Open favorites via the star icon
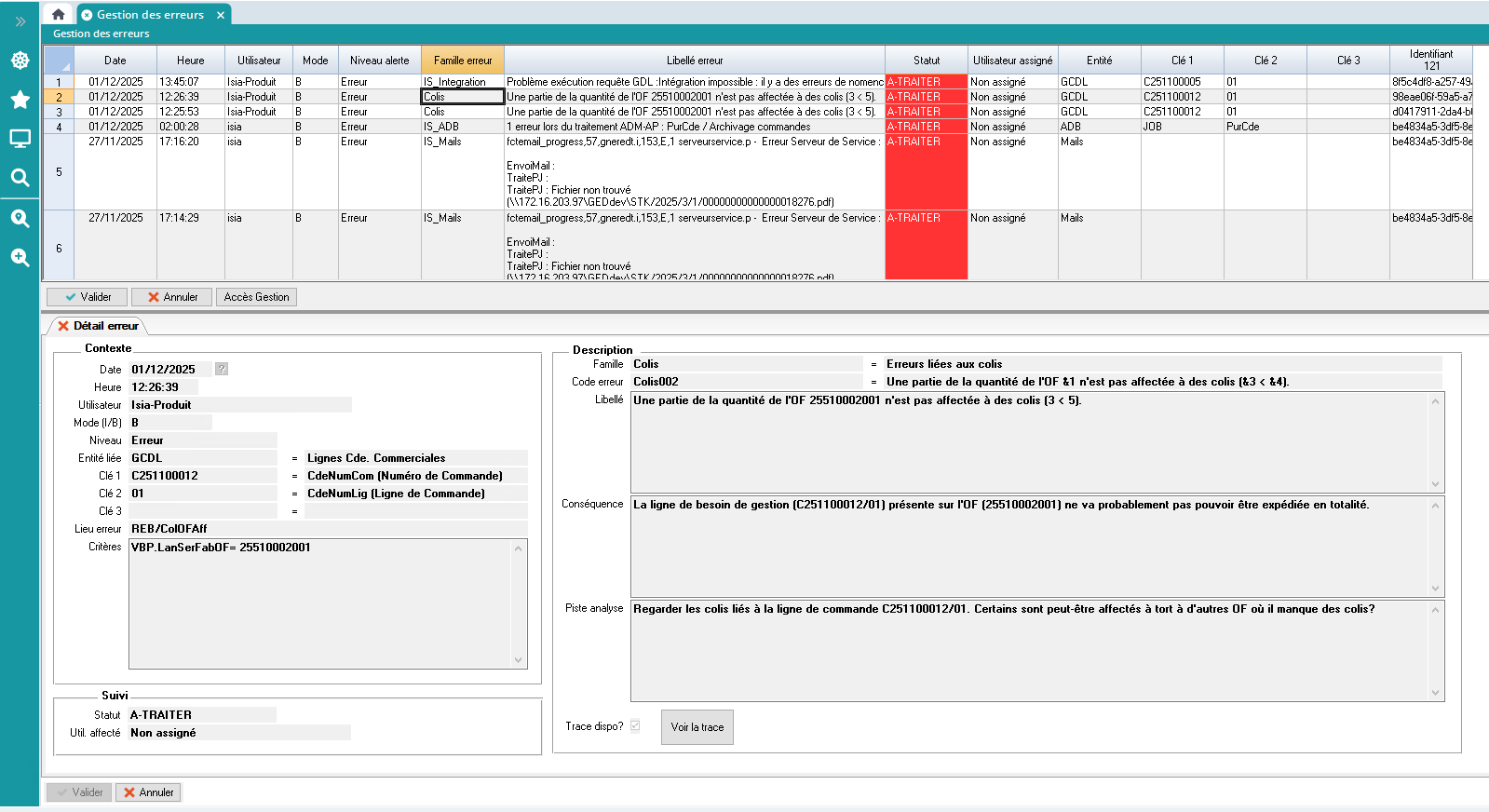The image size is (1489, 812). point(20,100)
